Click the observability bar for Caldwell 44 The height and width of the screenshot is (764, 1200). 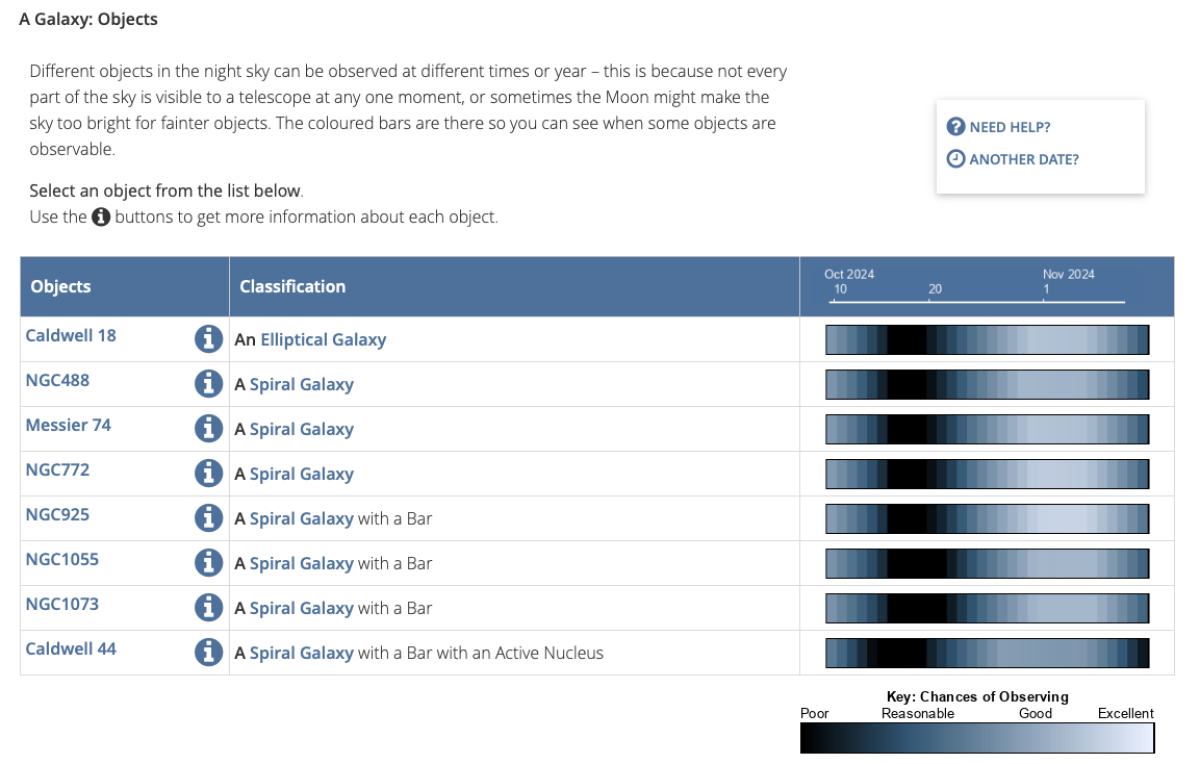click(986, 652)
